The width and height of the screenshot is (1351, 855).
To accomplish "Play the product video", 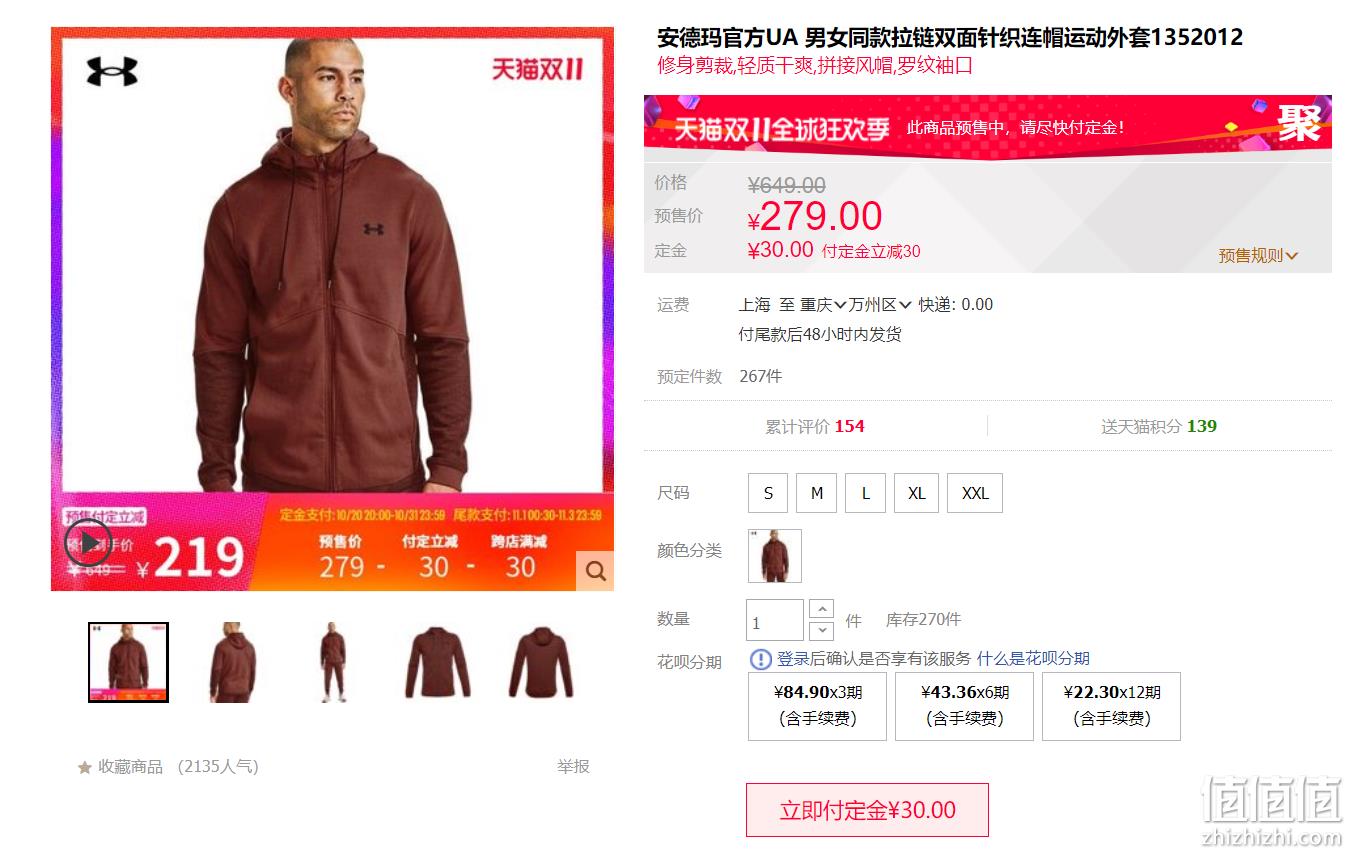I will 88,543.
